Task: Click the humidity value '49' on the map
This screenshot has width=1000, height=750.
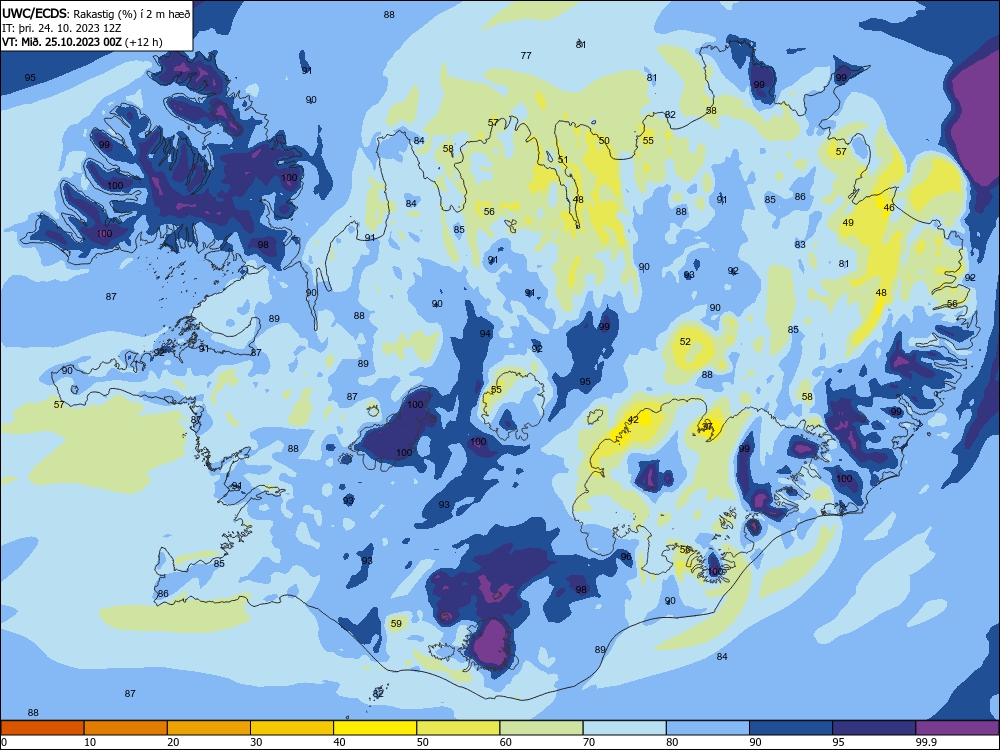Action: 848,223
